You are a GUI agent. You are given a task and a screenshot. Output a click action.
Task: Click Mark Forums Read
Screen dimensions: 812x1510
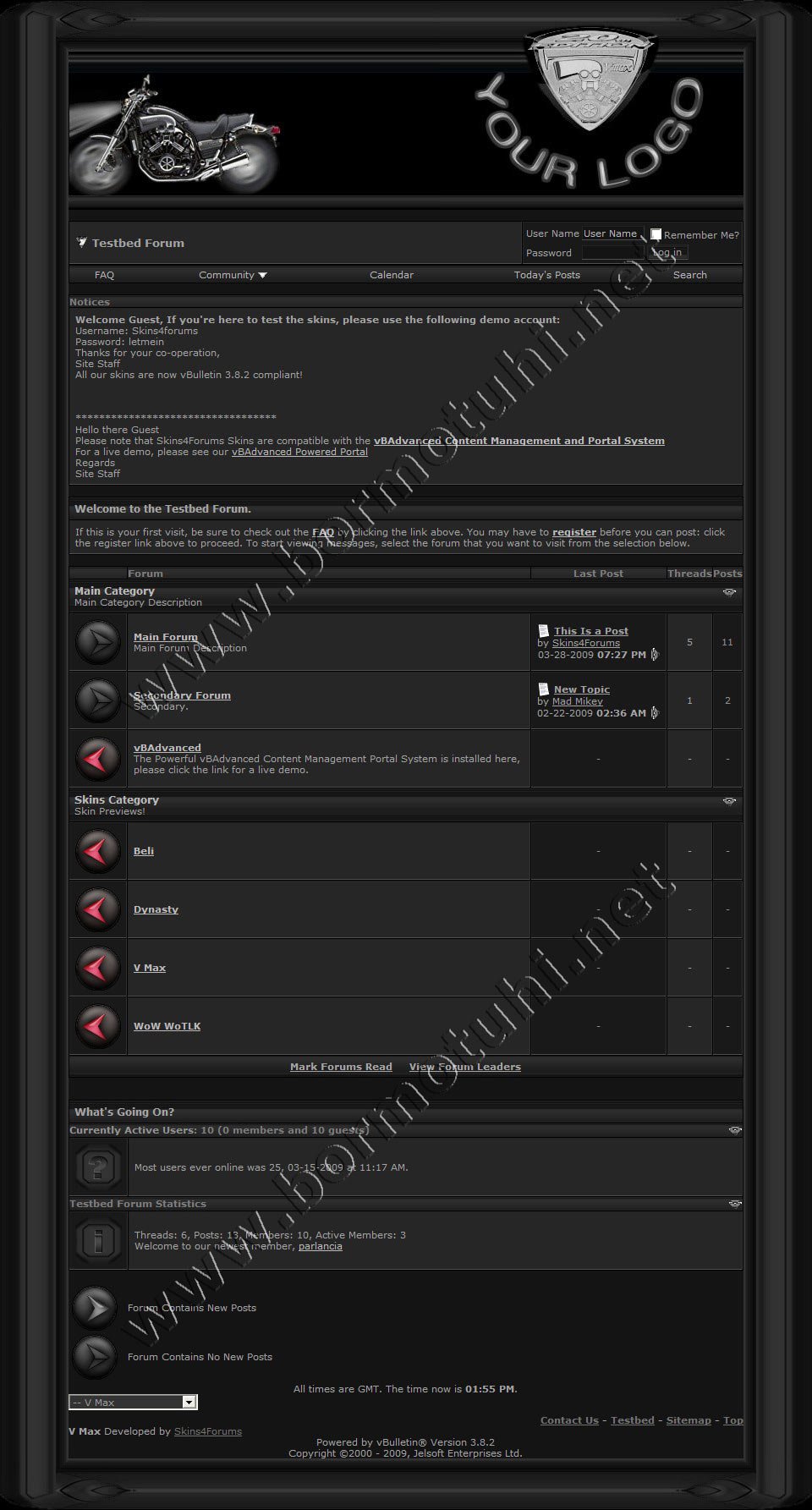coord(341,1067)
